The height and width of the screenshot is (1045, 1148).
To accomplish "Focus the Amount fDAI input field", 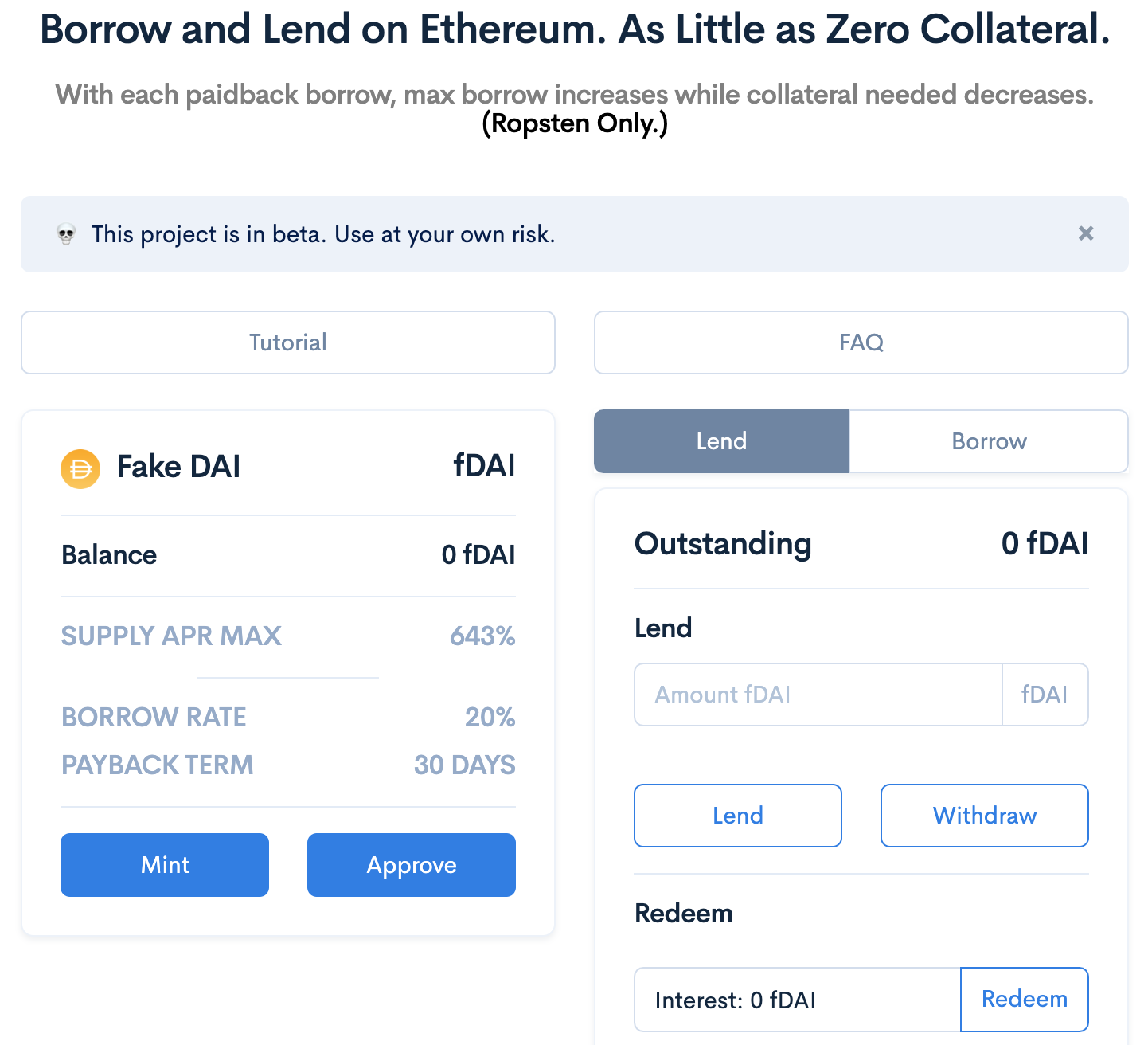I will click(x=818, y=695).
